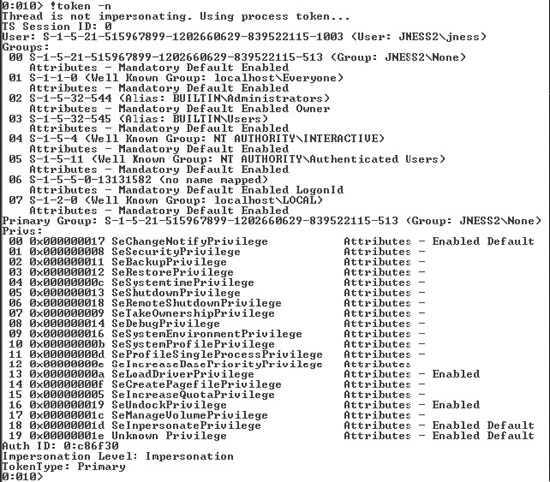Click the Unknown Privilege row
This screenshot has height=482, width=550.
(x=271, y=435)
